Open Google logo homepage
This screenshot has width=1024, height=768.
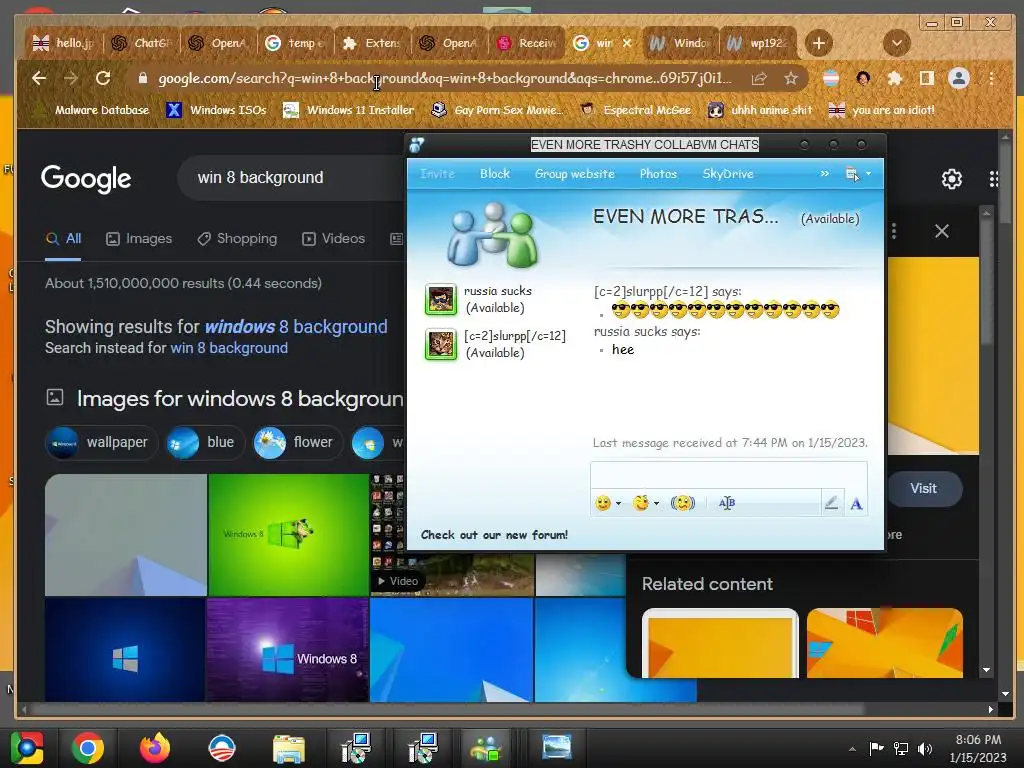click(86, 178)
